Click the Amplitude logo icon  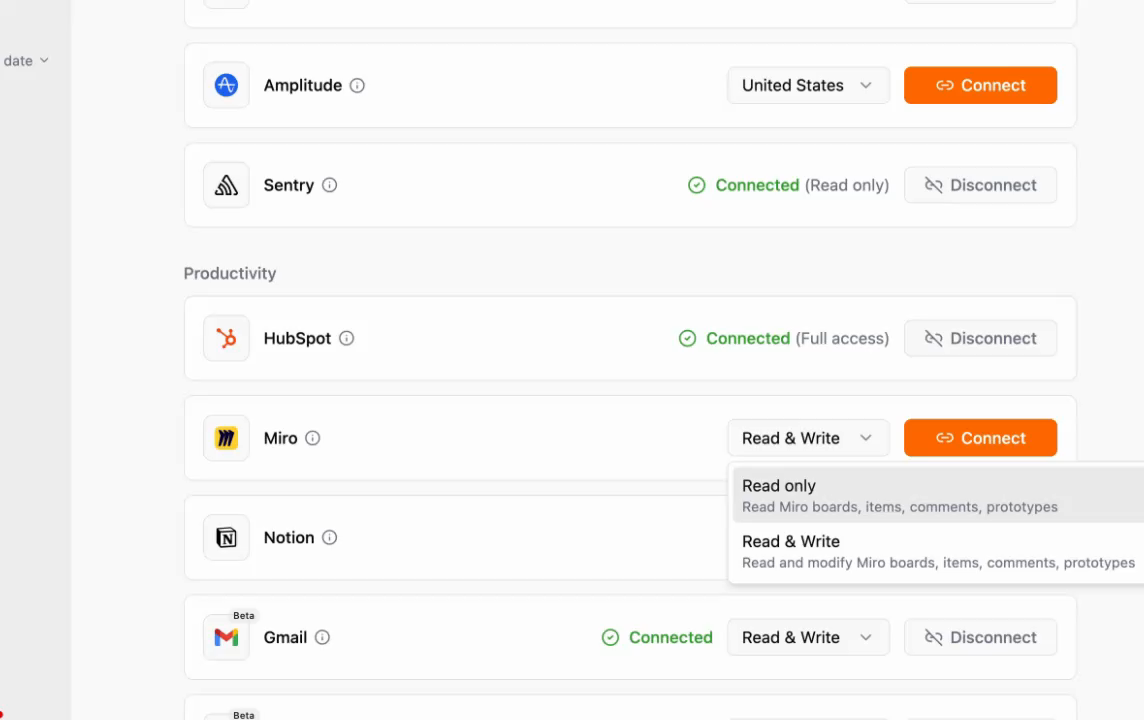tap(226, 85)
